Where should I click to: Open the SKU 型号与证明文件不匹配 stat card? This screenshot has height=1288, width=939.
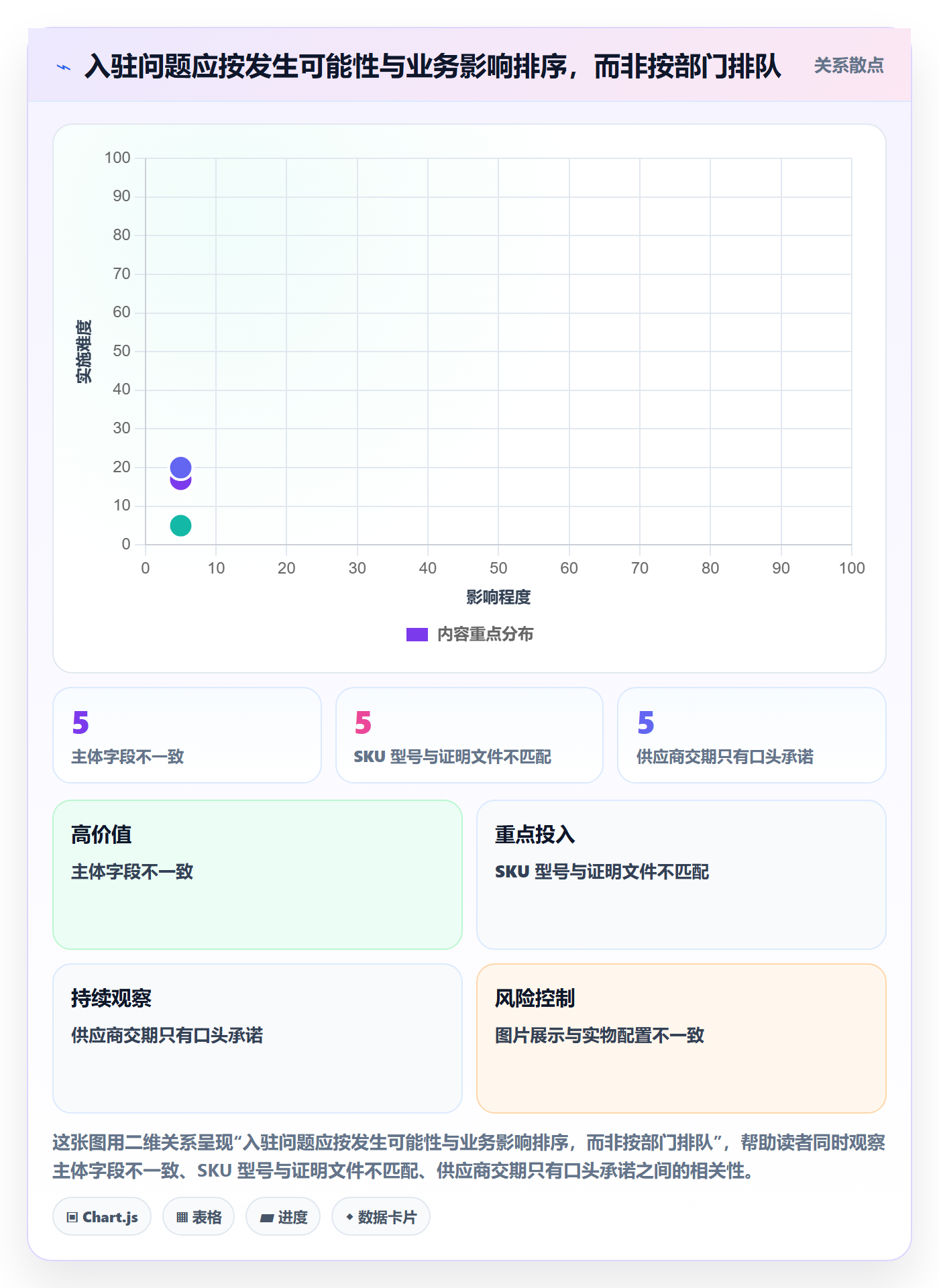[x=469, y=735]
